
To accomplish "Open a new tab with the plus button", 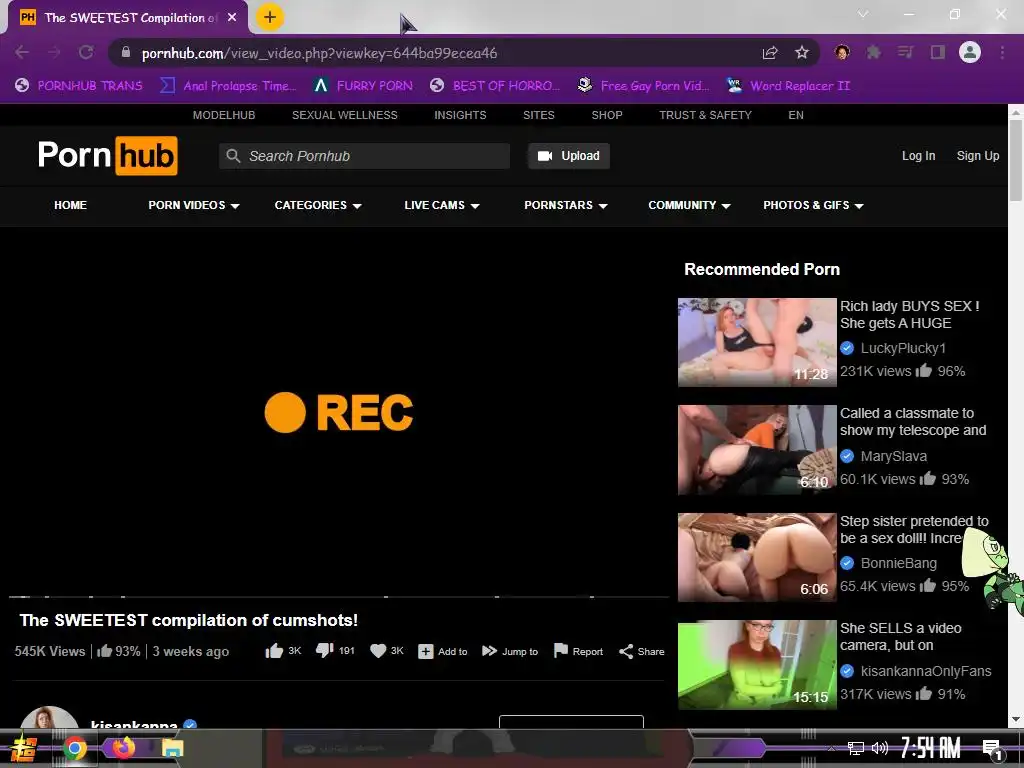I will 270,17.
